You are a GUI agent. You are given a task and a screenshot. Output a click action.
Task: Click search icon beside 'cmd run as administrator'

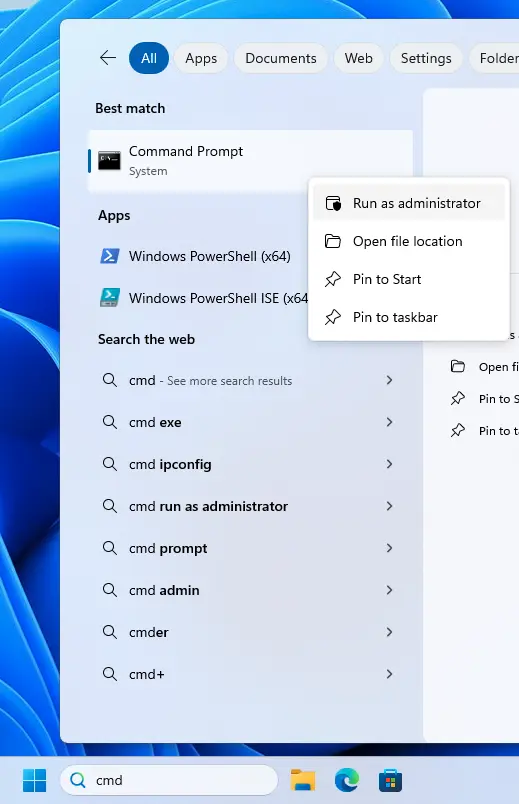(110, 507)
